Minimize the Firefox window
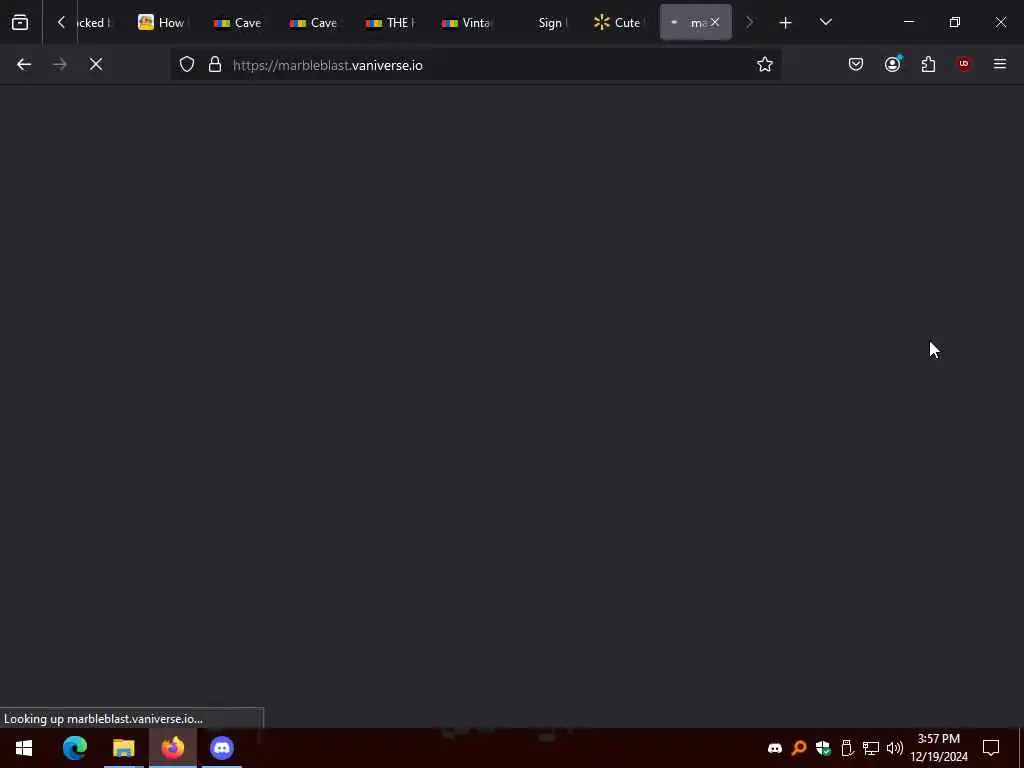This screenshot has height=768, width=1024. (x=908, y=23)
